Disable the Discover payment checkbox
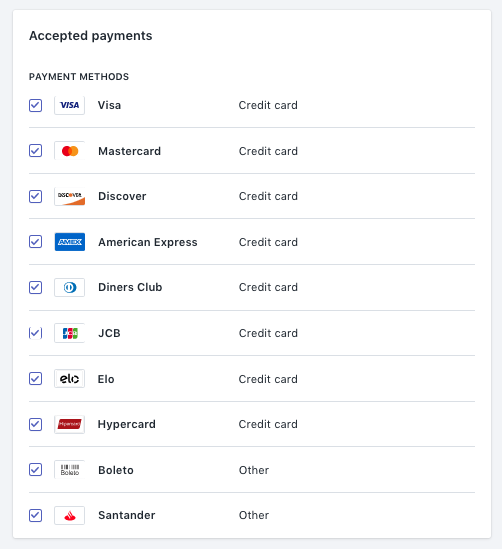Screen dimensions: 502x549 click(x=35, y=196)
